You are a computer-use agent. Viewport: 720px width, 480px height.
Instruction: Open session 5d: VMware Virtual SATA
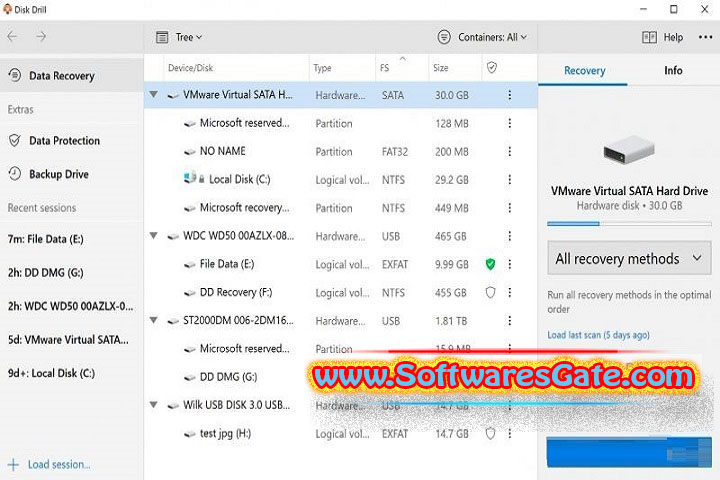click(68, 339)
